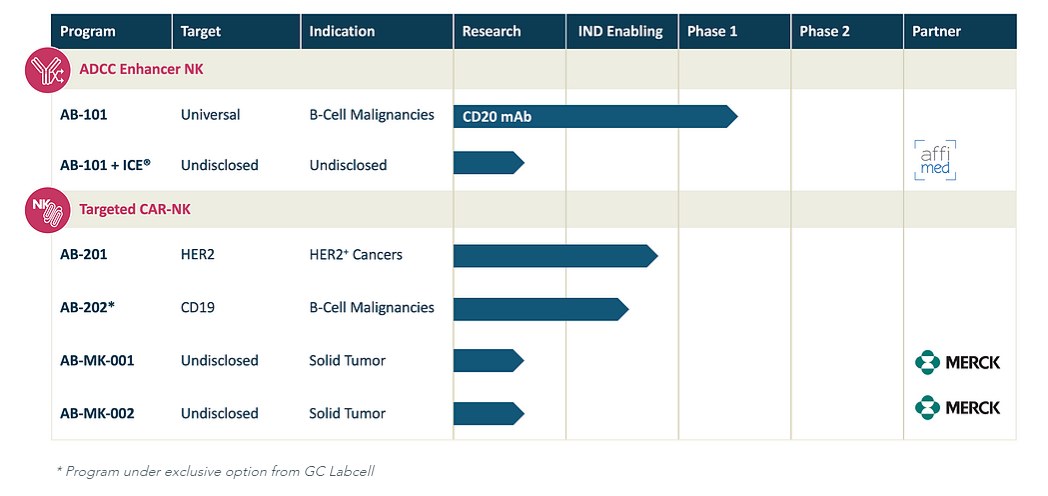Click the Affimed partner logo
Viewport: 1048px width, 496px height.
coord(935,160)
